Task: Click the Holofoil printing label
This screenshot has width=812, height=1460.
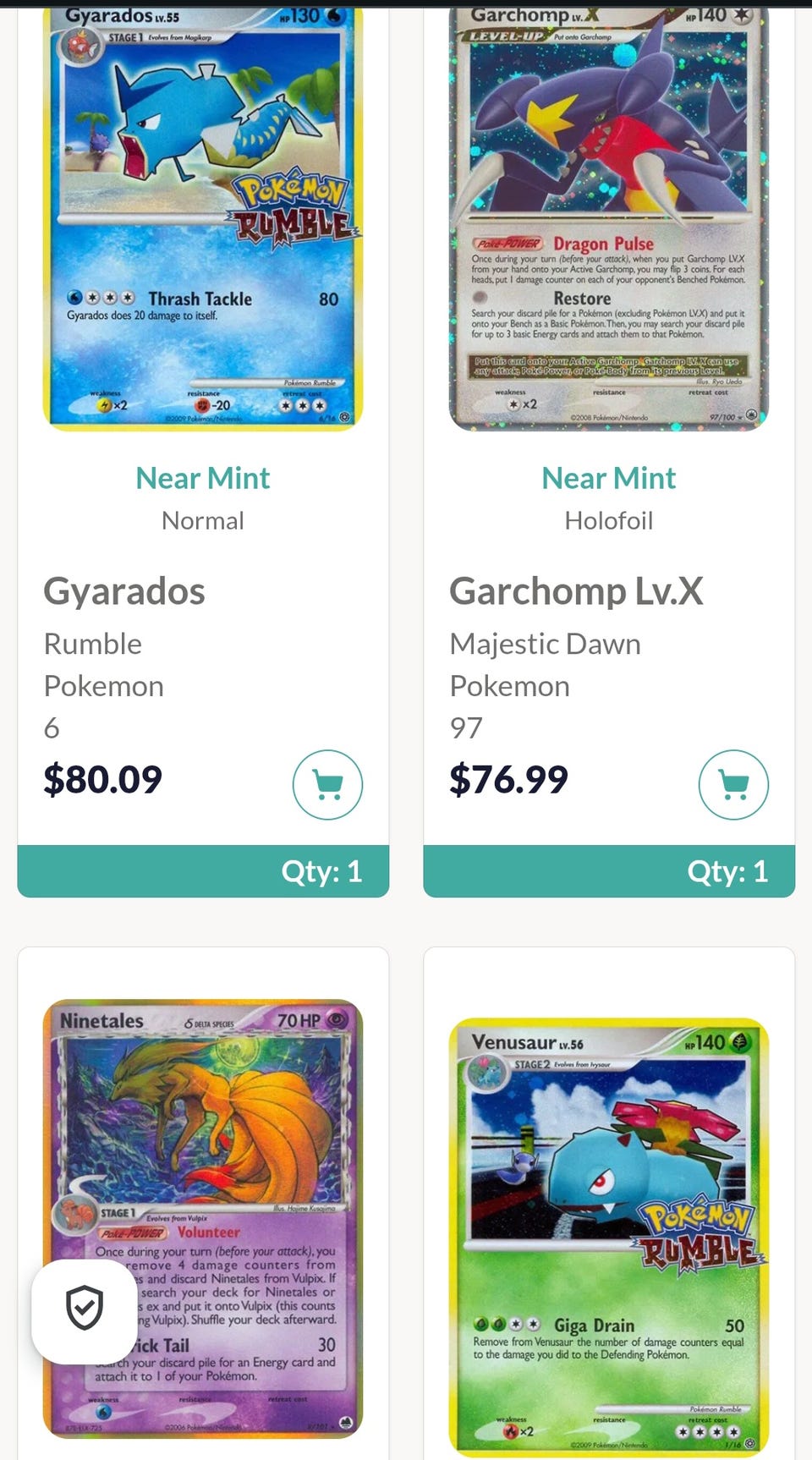Action: coord(609,520)
